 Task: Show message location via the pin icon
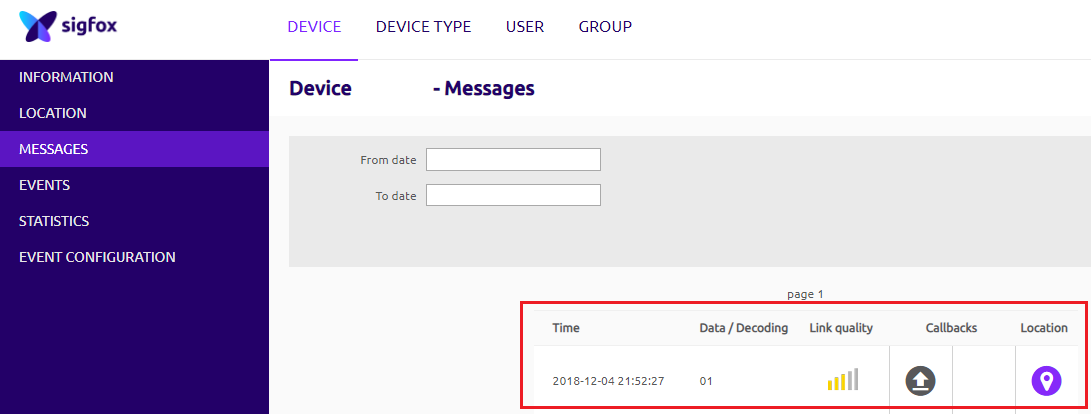click(1046, 381)
